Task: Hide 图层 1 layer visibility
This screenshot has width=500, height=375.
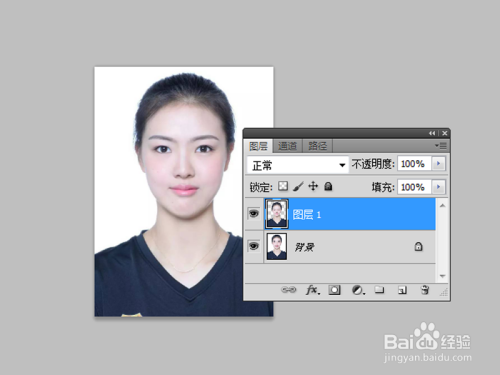Action: 254,213
